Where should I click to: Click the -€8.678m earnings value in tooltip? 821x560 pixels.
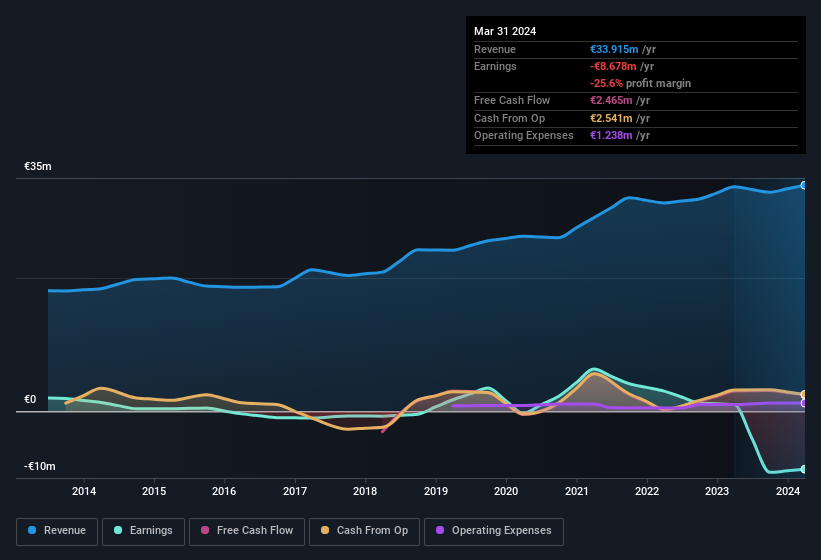click(x=616, y=66)
